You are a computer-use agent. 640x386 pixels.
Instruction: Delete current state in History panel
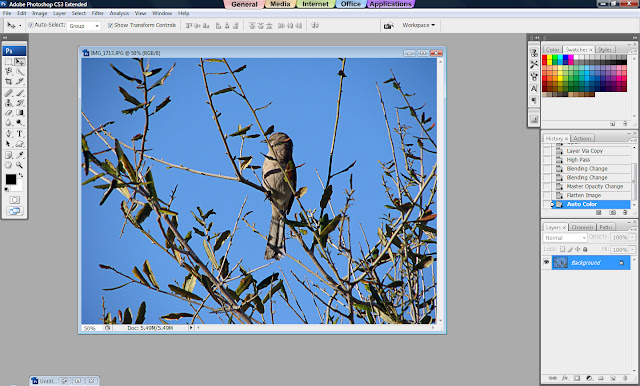point(625,213)
